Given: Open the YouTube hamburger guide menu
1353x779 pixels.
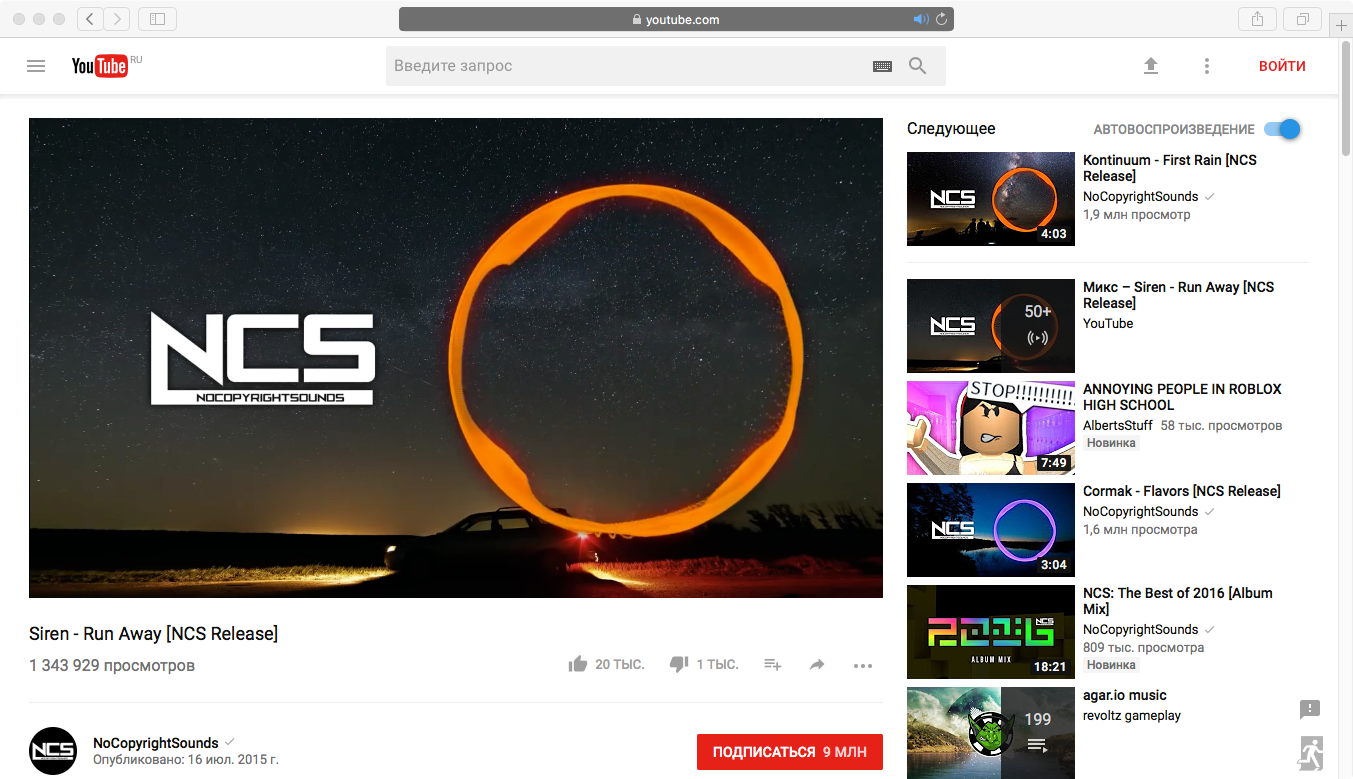Looking at the screenshot, I should tap(36, 66).
